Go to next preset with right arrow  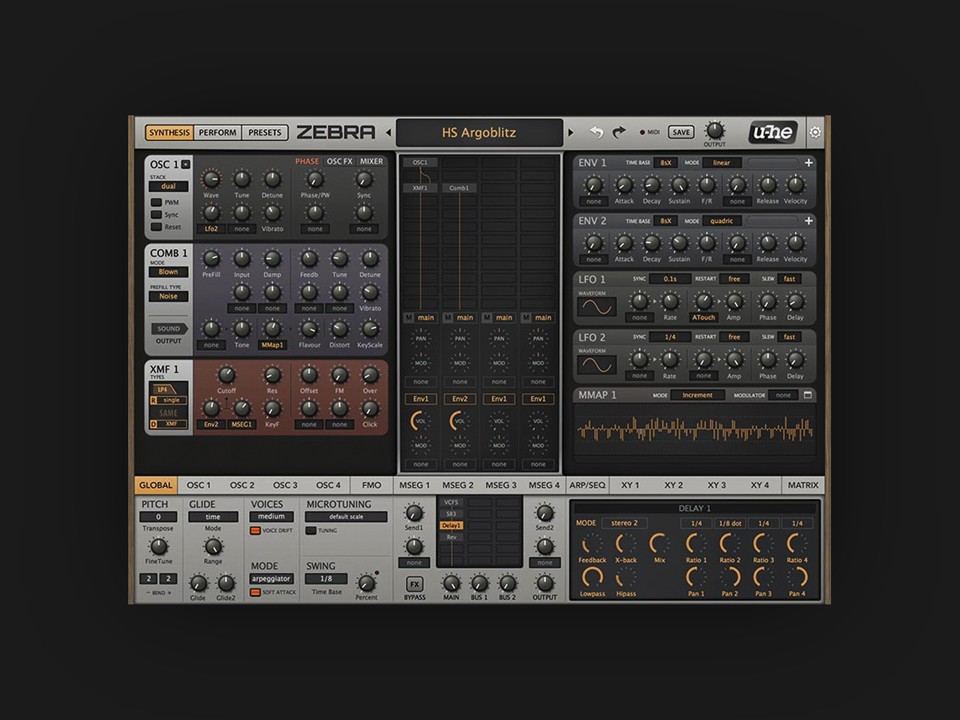pyautogui.click(x=571, y=133)
